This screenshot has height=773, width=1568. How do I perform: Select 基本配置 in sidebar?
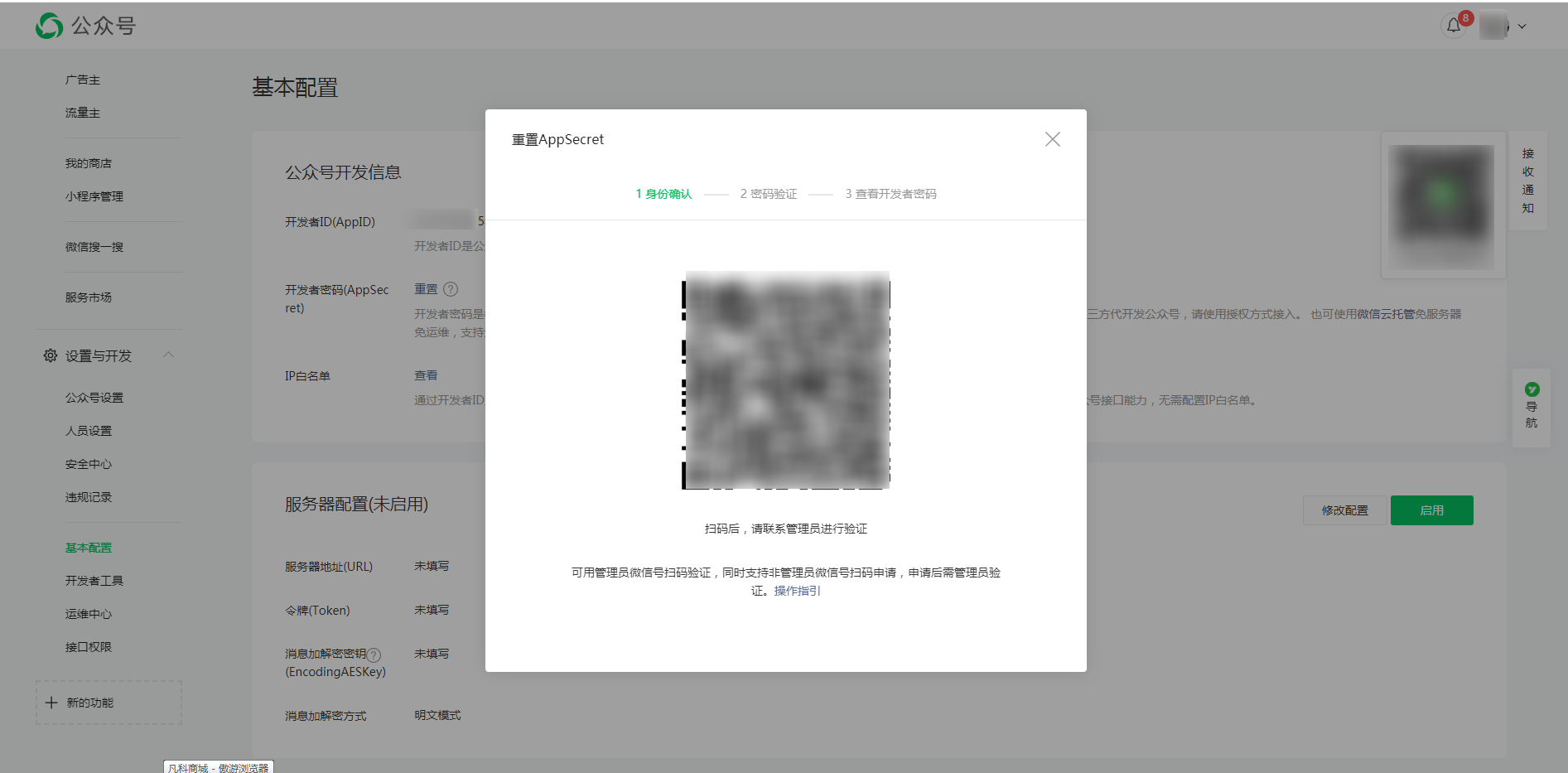coord(89,548)
